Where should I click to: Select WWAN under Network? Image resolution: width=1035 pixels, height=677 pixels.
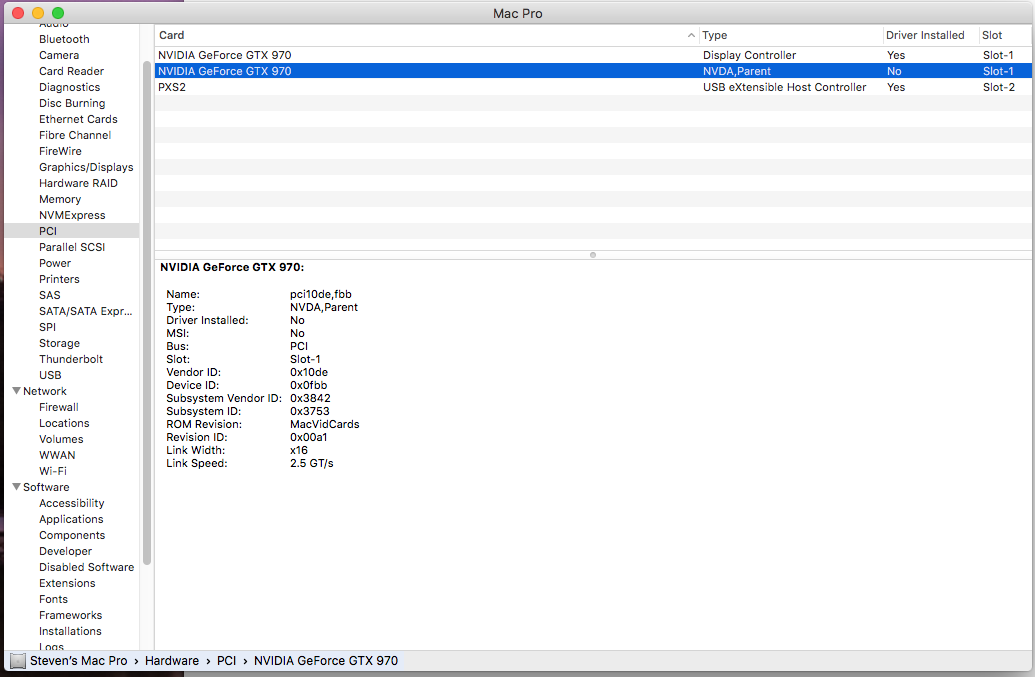(x=57, y=455)
